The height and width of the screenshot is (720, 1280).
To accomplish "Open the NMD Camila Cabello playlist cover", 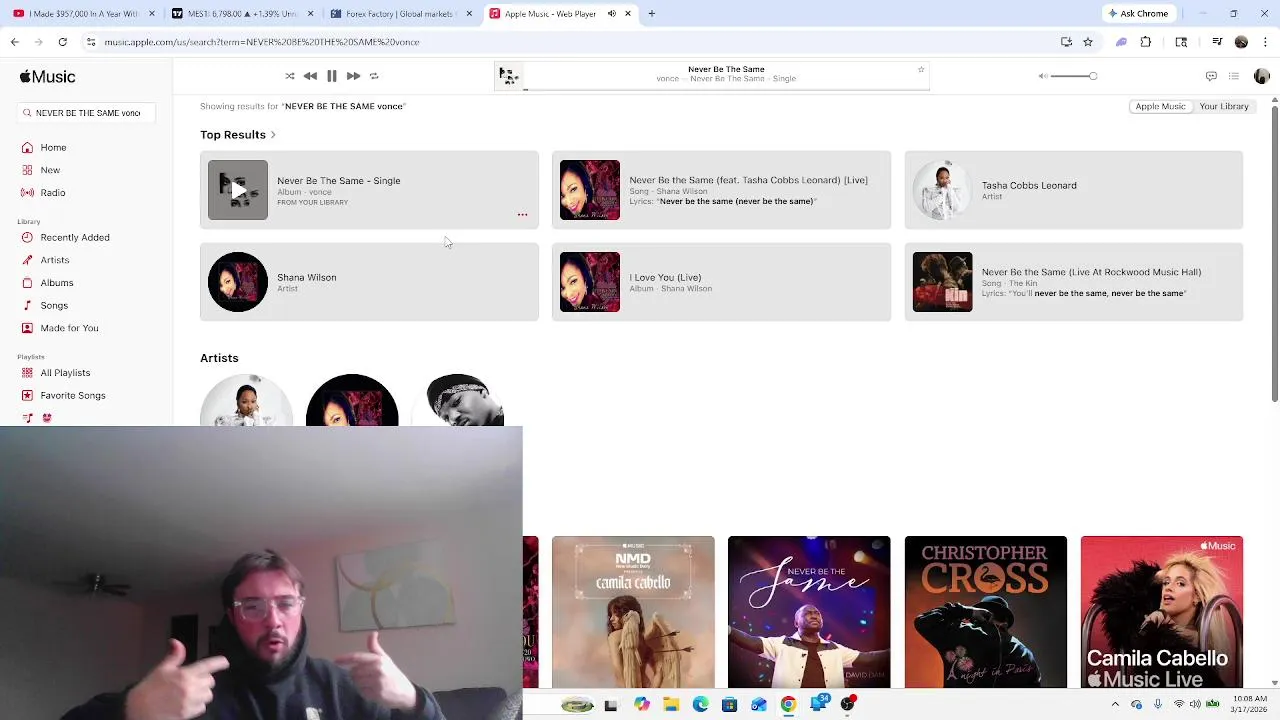I will (x=633, y=612).
